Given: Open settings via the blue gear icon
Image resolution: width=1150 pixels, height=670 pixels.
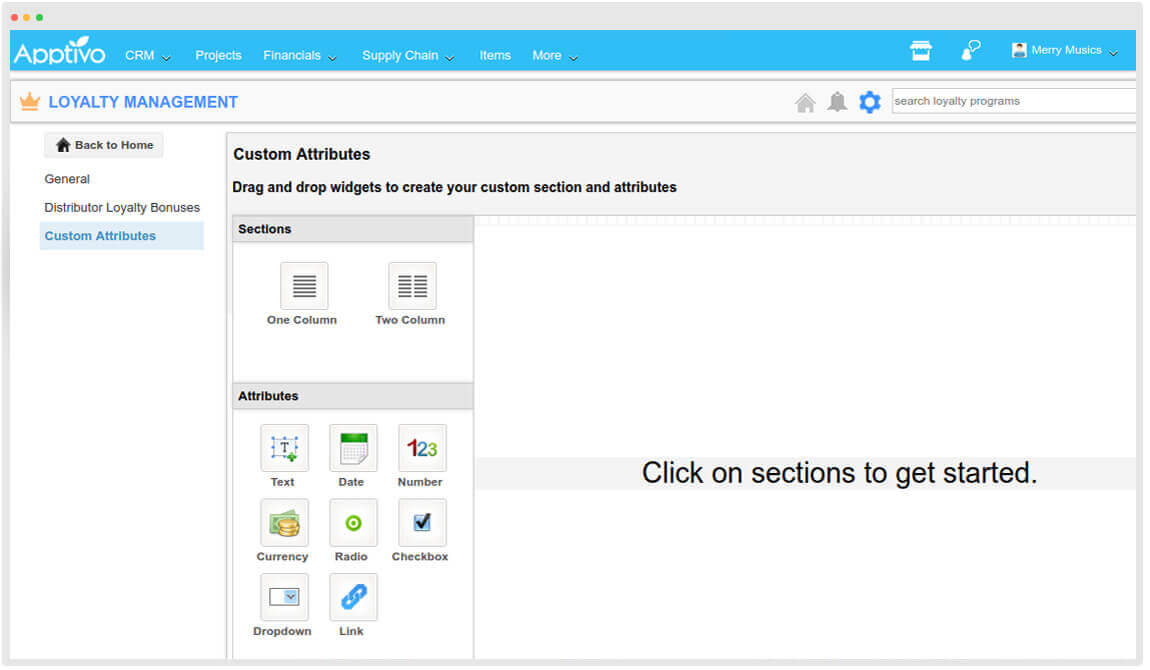Looking at the screenshot, I should [870, 102].
